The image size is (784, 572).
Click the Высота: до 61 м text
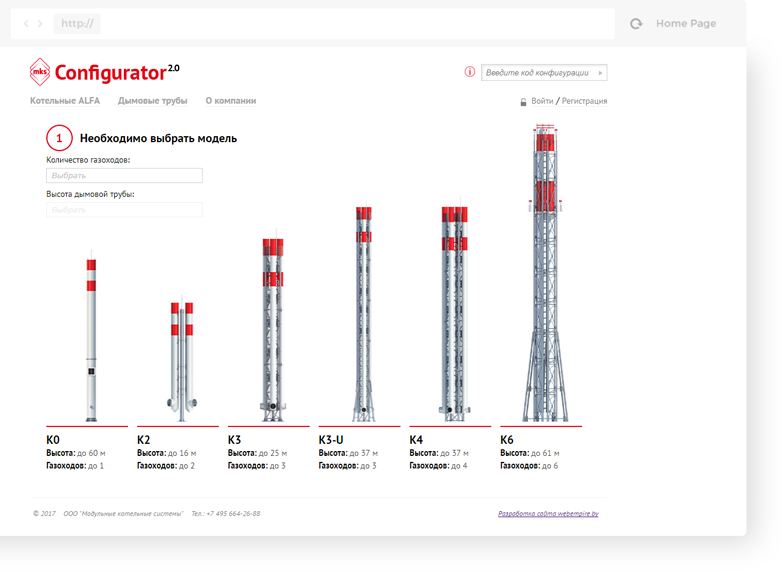[x=530, y=453]
